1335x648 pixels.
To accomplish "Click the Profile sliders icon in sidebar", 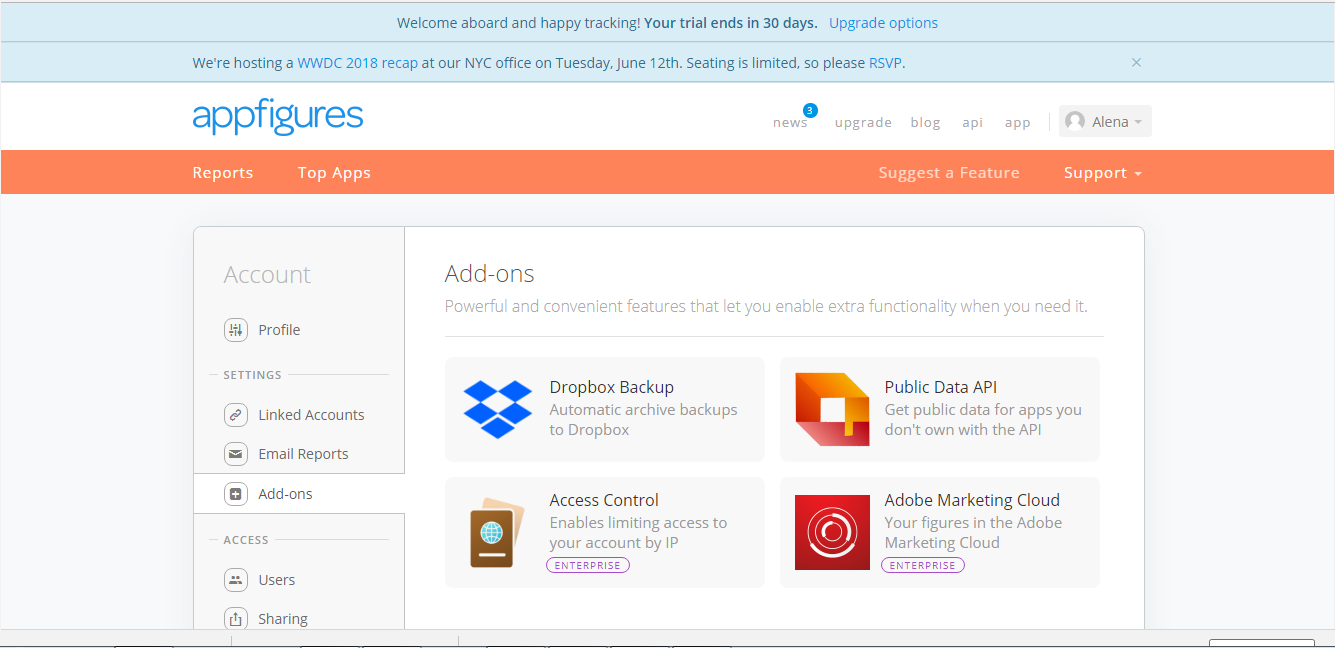I will click(x=235, y=329).
